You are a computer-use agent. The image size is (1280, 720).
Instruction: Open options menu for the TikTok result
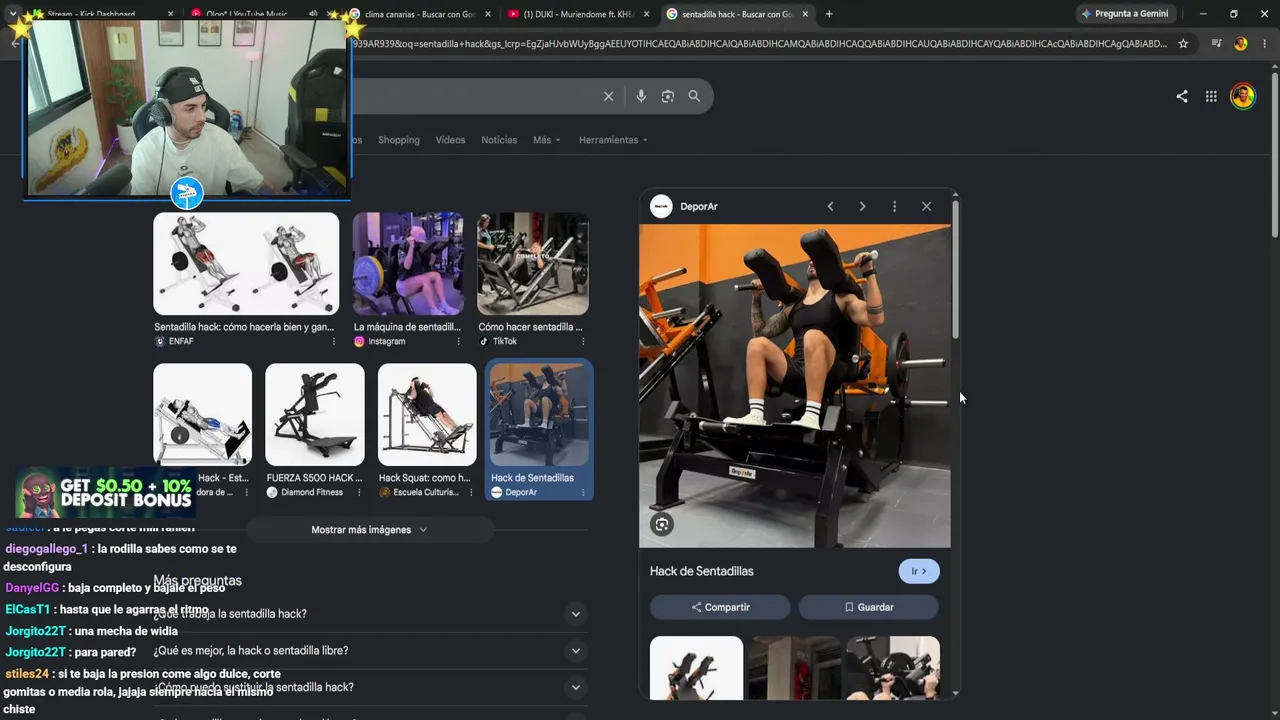coord(582,341)
